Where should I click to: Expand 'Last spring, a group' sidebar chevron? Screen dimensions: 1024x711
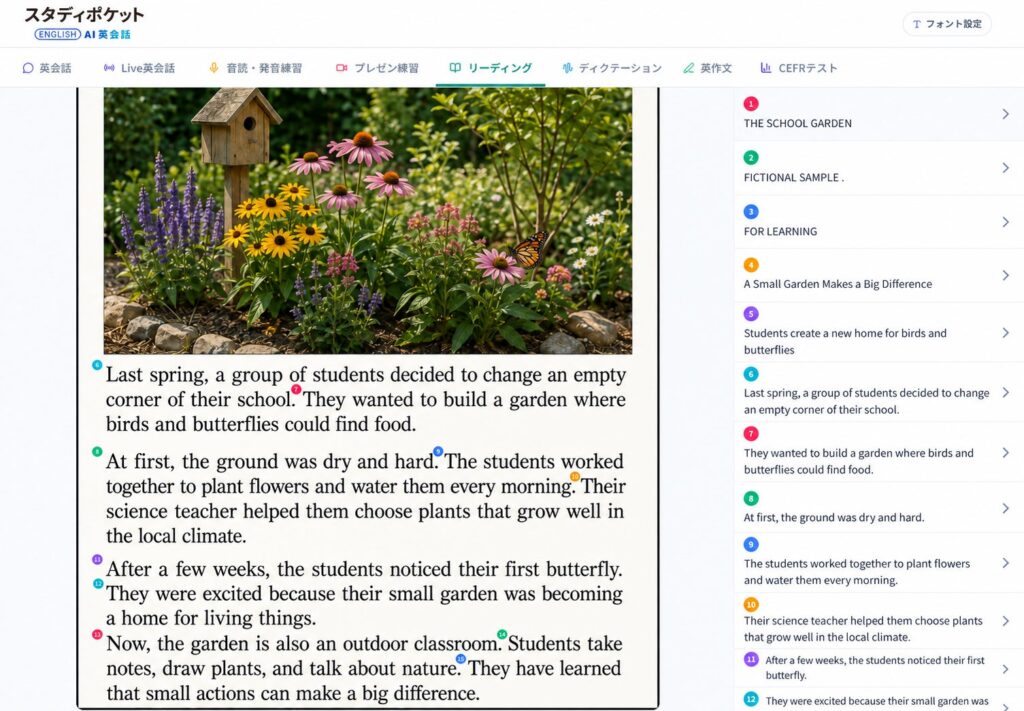click(x=1006, y=392)
